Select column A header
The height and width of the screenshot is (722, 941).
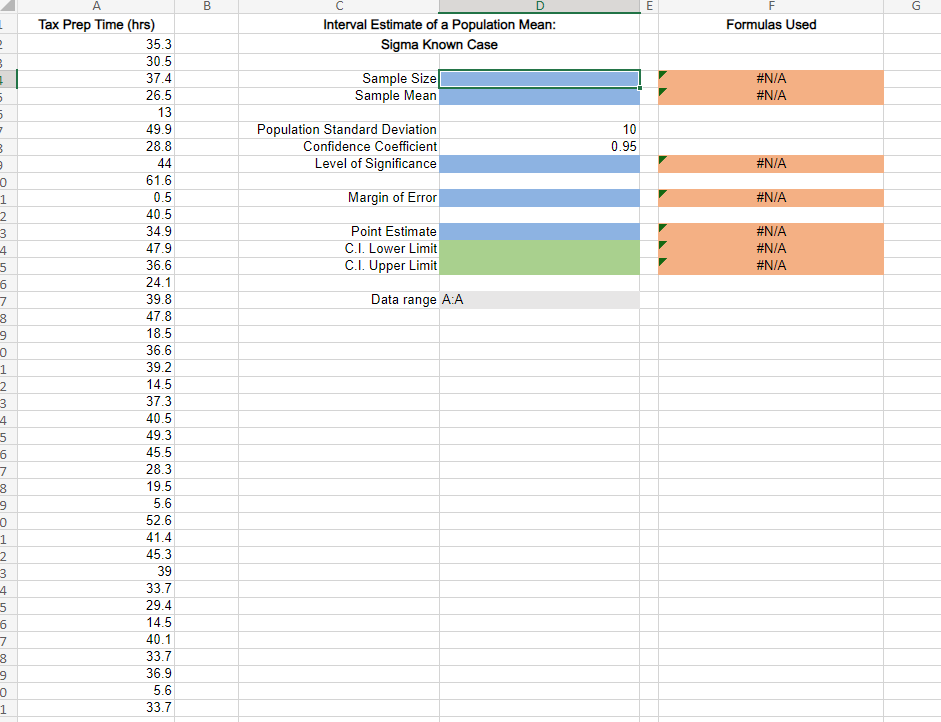point(96,6)
